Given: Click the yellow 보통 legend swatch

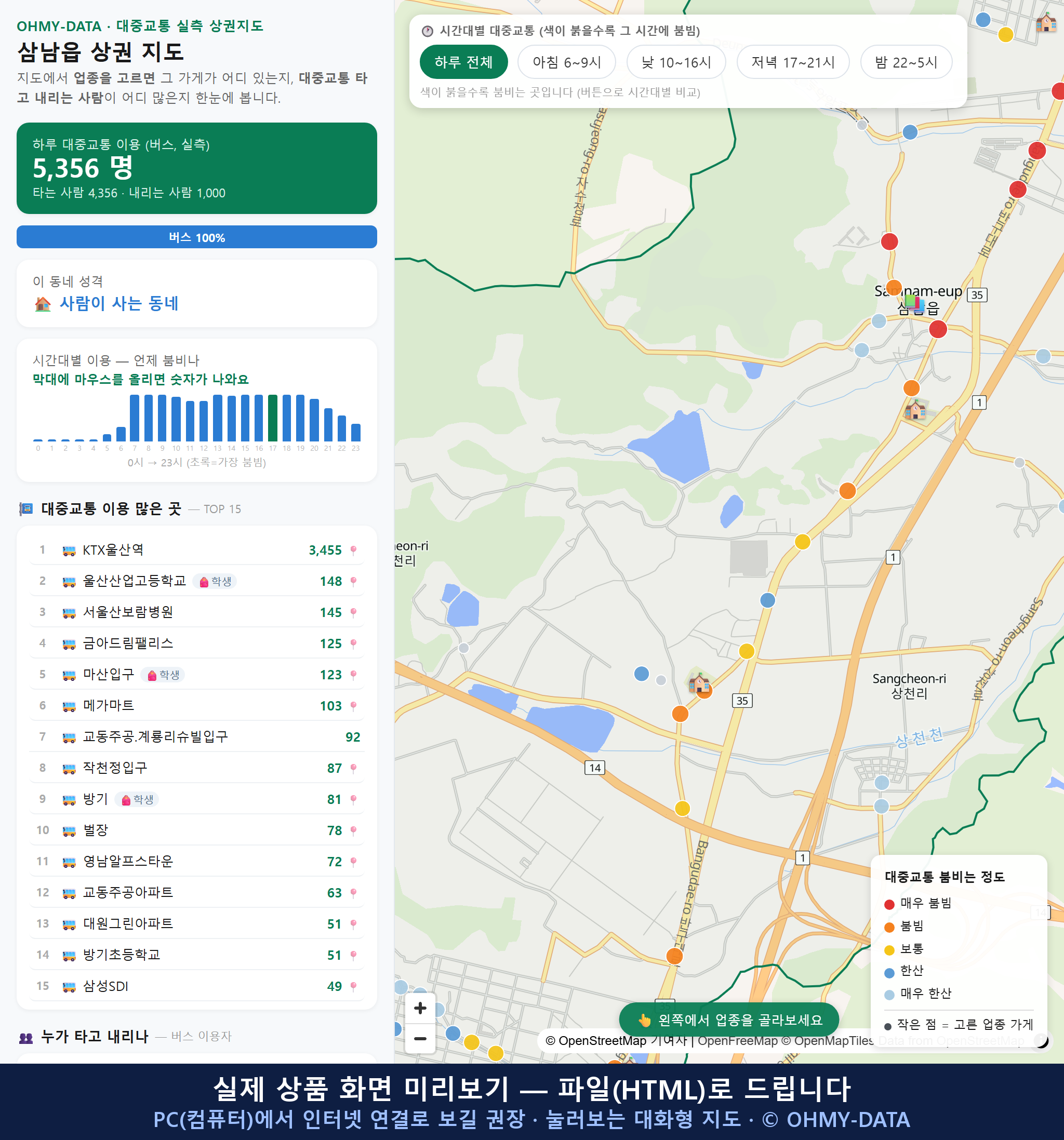Looking at the screenshot, I should [x=889, y=950].
